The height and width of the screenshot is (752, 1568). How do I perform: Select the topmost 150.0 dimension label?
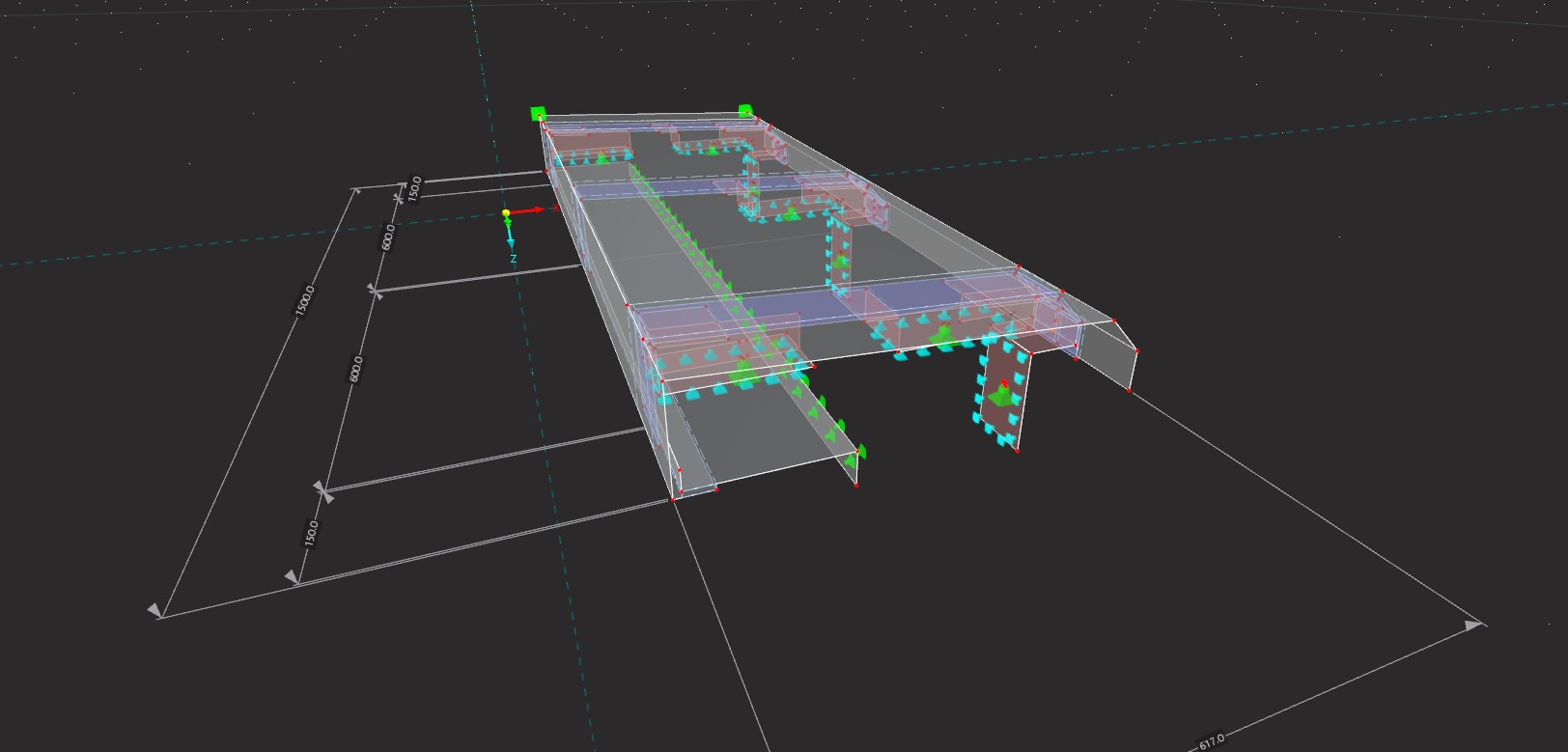click(x=414, y=187)
